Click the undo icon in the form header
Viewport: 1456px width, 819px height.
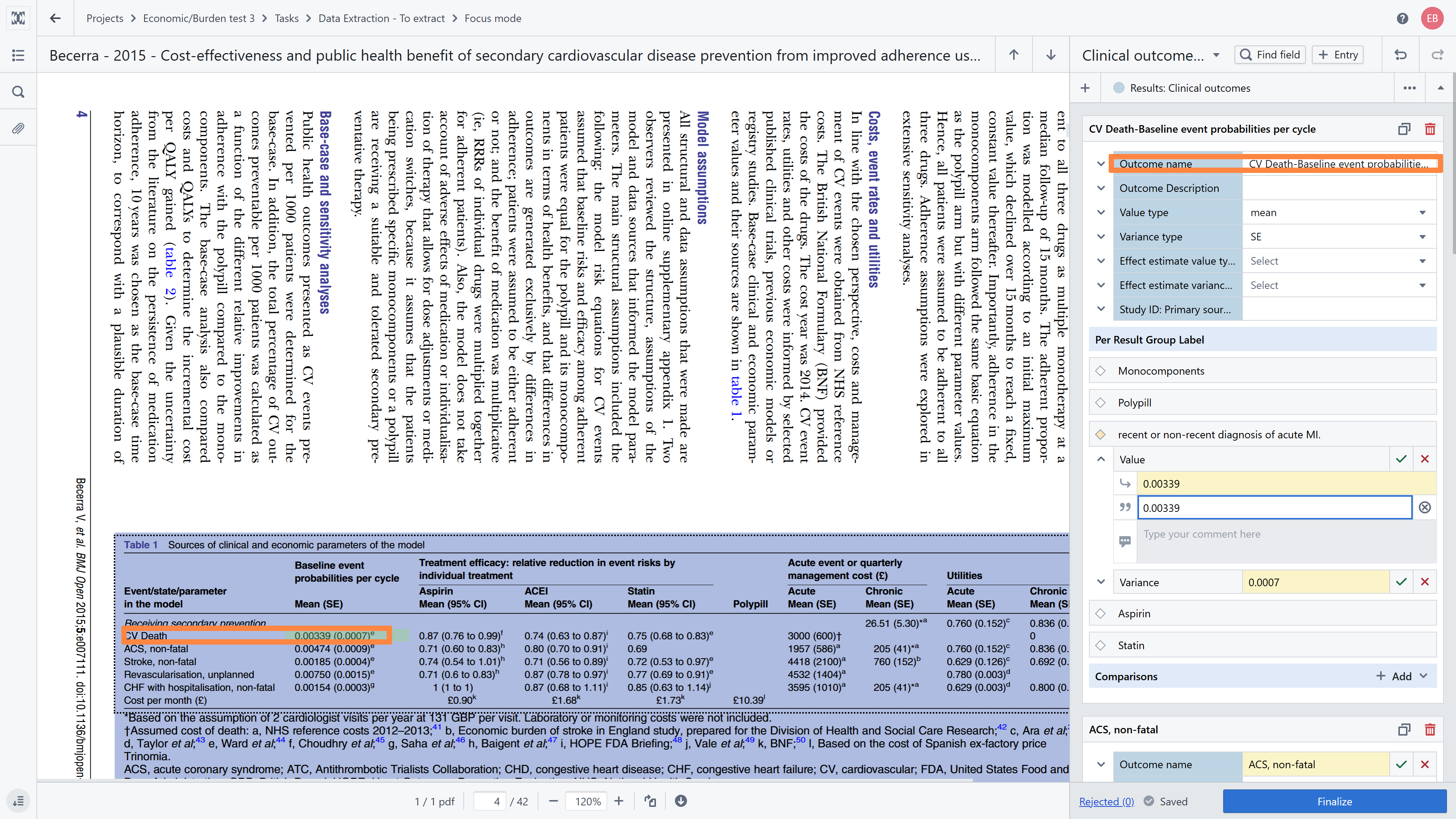(1401, 55)
